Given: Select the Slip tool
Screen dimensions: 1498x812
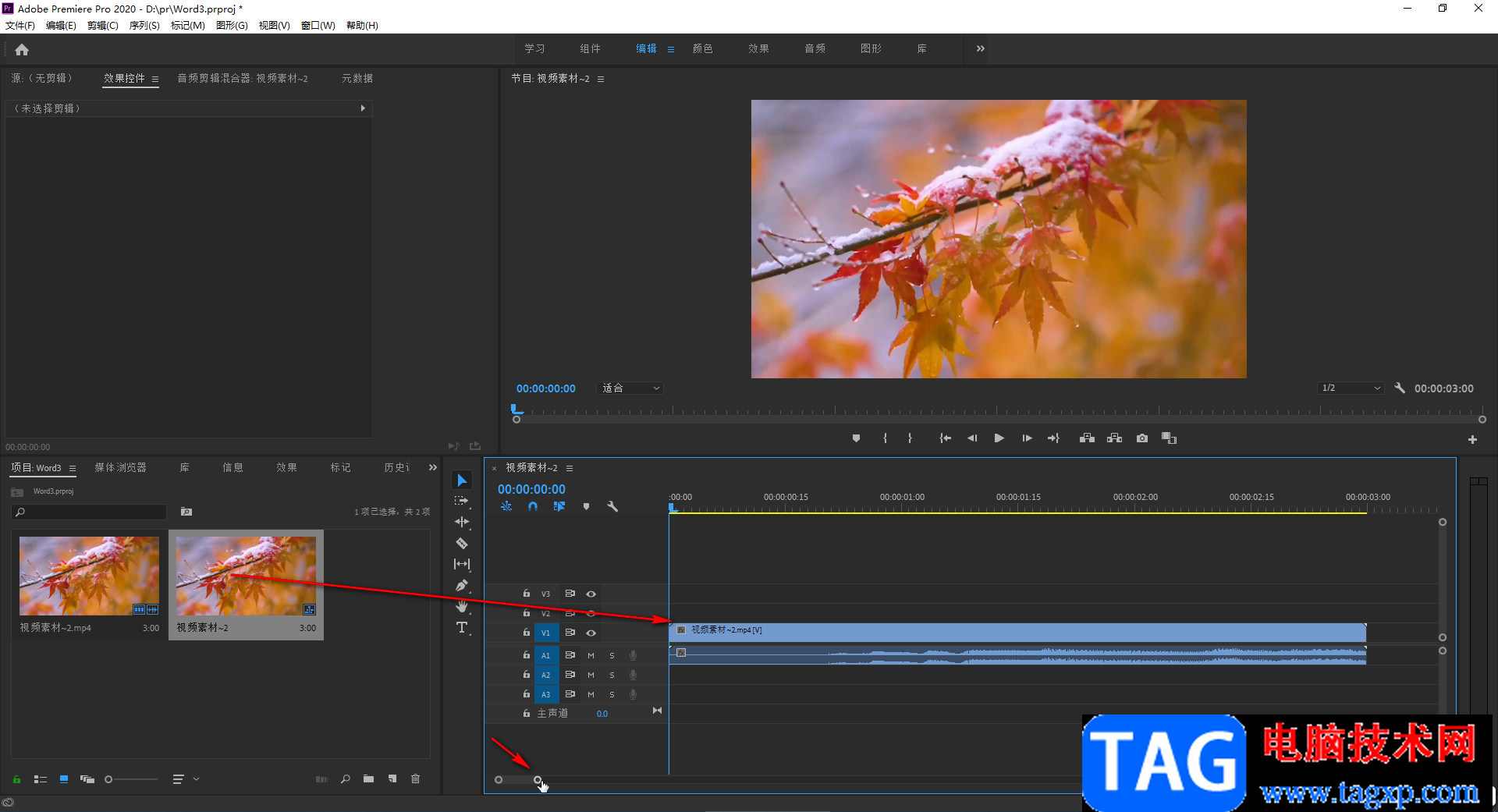Looking at the screenshot, I should (x=462, y=564).
